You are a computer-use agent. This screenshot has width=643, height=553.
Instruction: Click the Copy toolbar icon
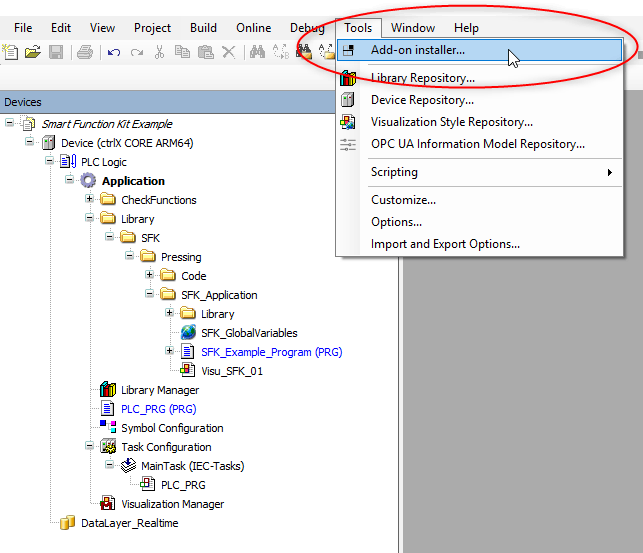pyautogui.click(x=182, y=52)
